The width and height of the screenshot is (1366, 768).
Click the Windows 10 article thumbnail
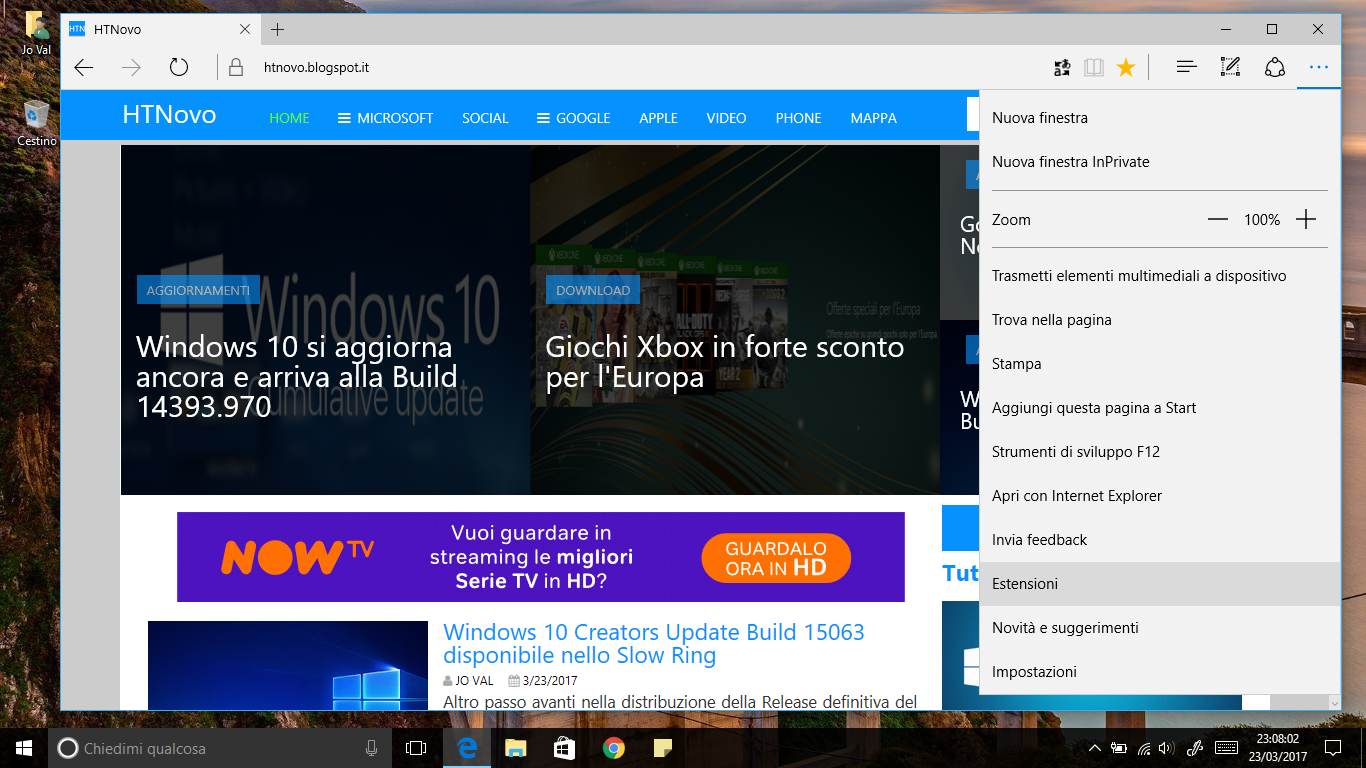[x=288, y=665]
